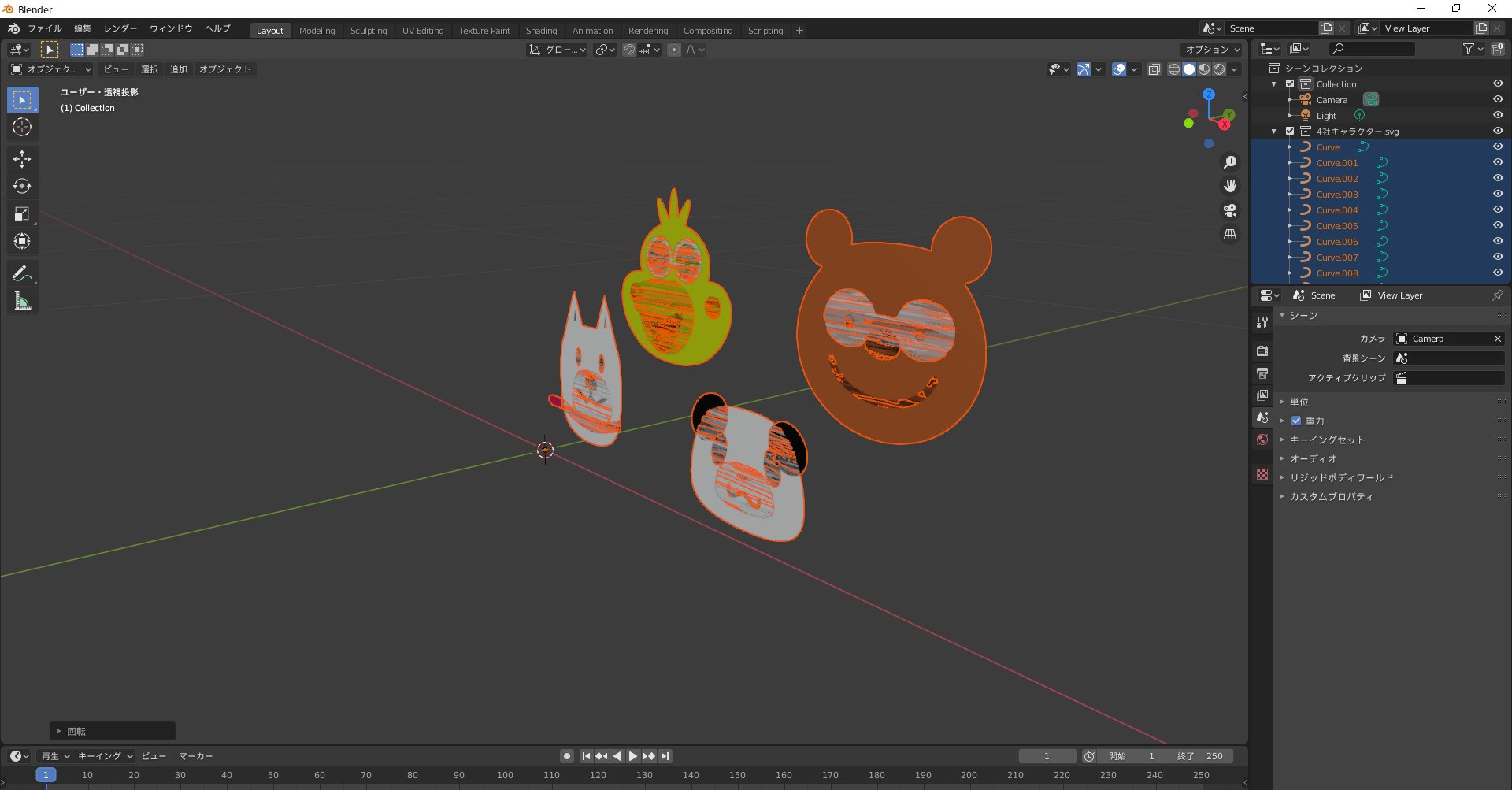Add a new workspace tab

pos(799,31)
